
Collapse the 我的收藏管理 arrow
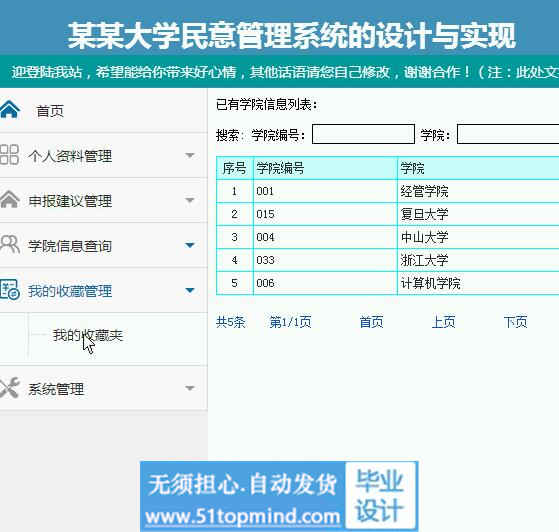pos(190,290)
